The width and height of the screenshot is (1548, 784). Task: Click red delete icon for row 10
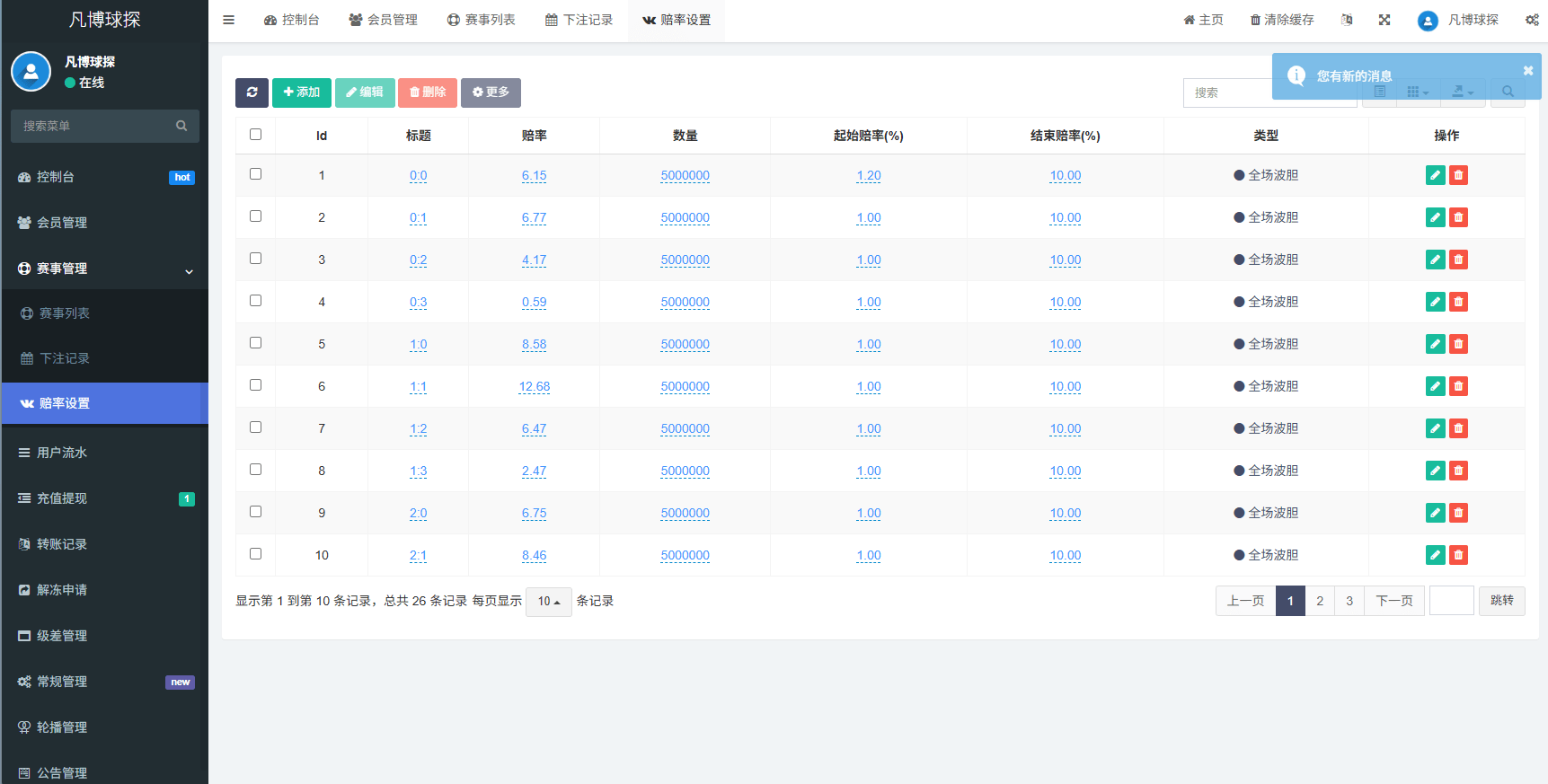coord(1459,555)
